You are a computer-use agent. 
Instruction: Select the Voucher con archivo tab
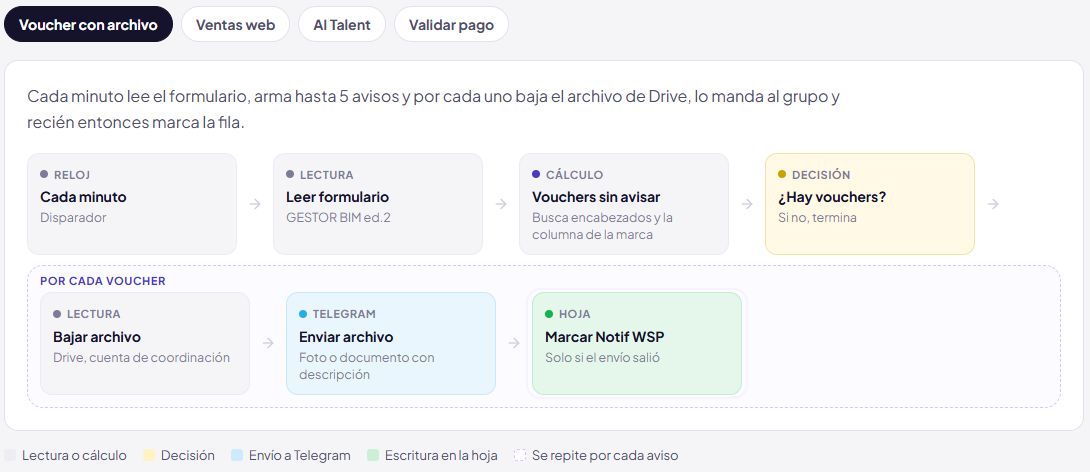pyautogui.click(x=88, y=24)
